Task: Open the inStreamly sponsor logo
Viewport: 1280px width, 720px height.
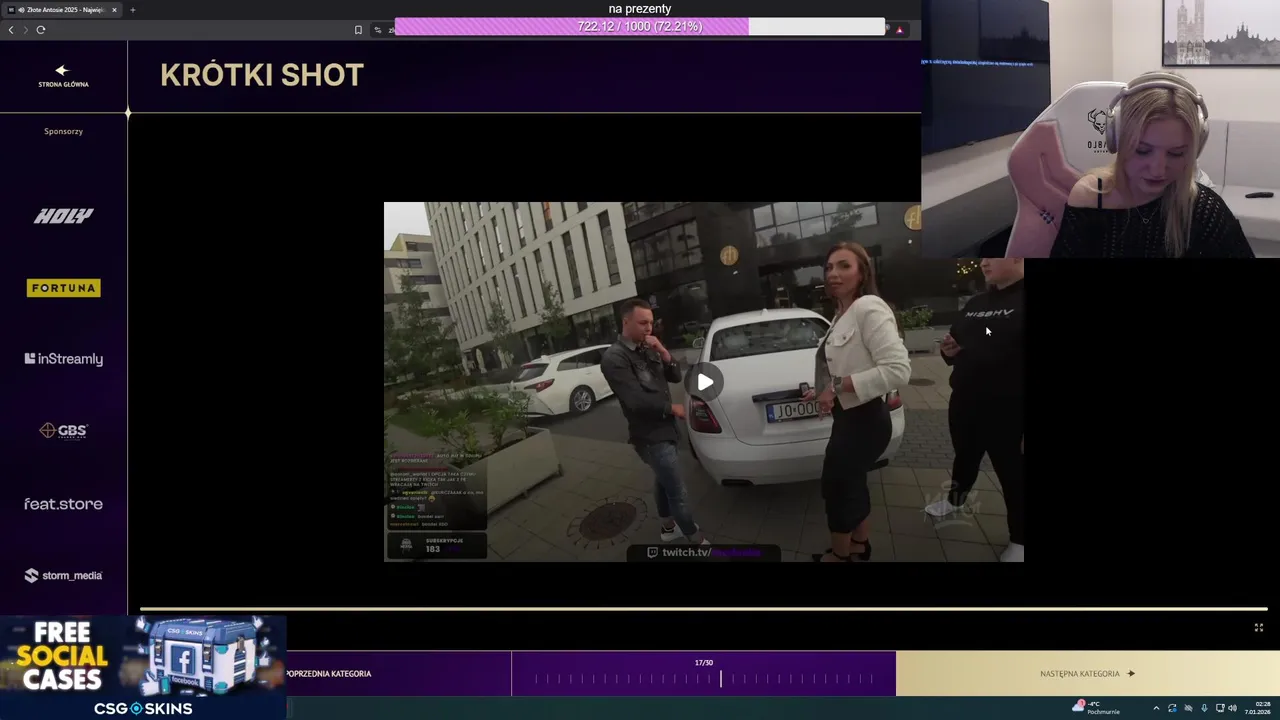Action: (63, 359)
